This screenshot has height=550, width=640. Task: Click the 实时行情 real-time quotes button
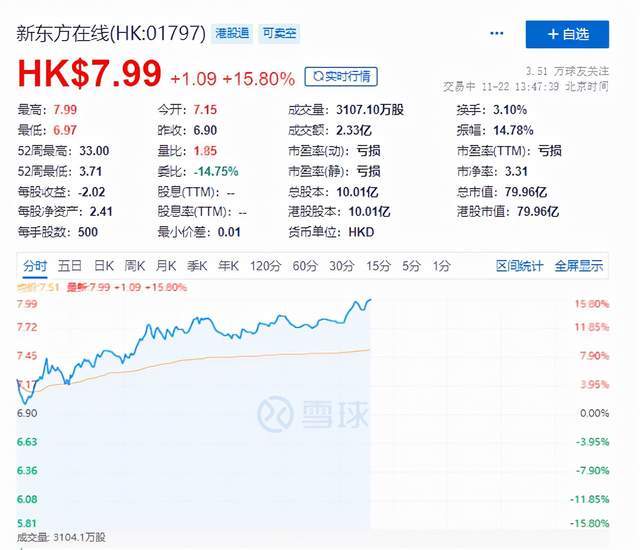341,77
